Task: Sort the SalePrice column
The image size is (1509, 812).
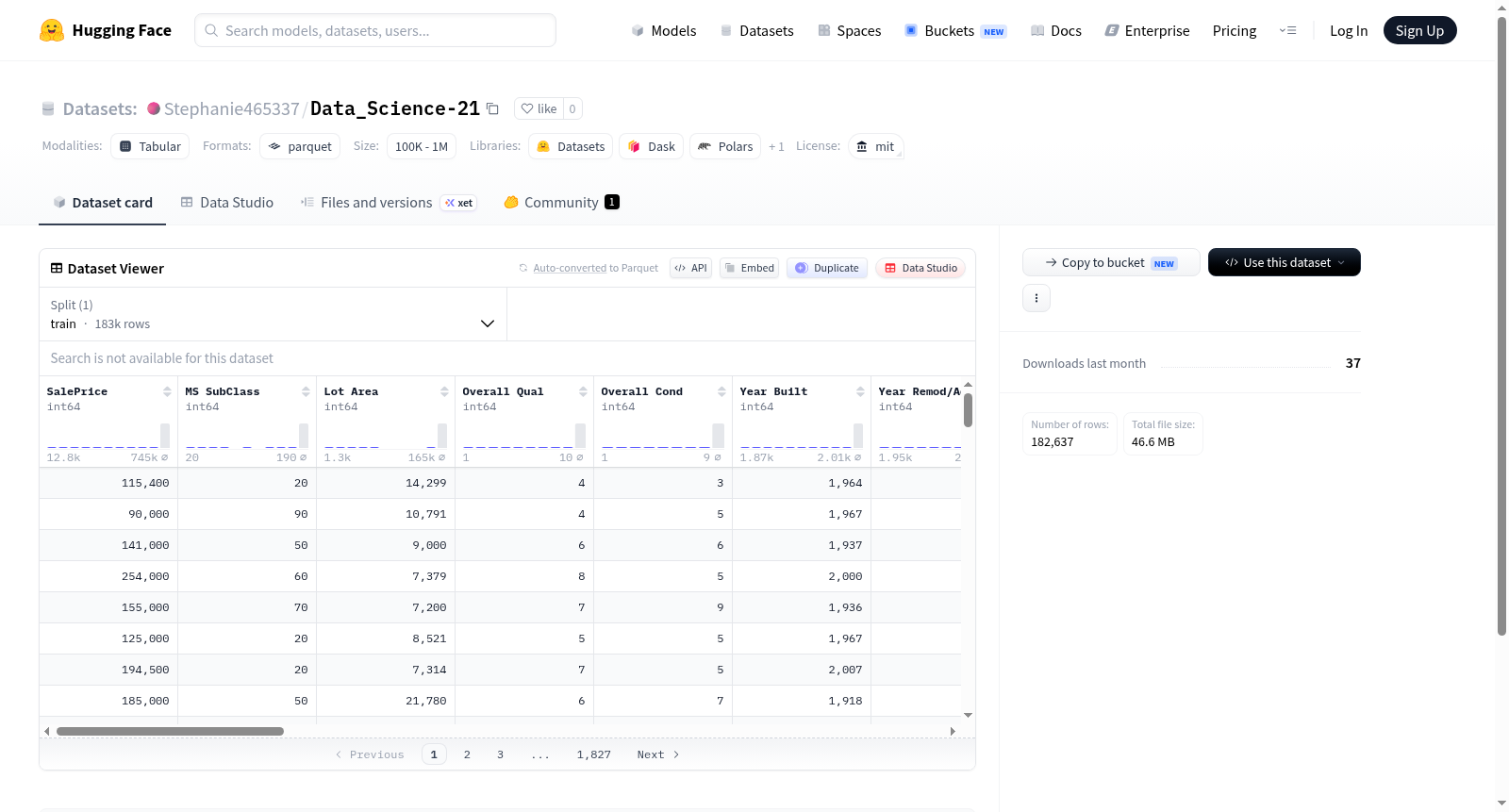Action: tap(167, 391)
